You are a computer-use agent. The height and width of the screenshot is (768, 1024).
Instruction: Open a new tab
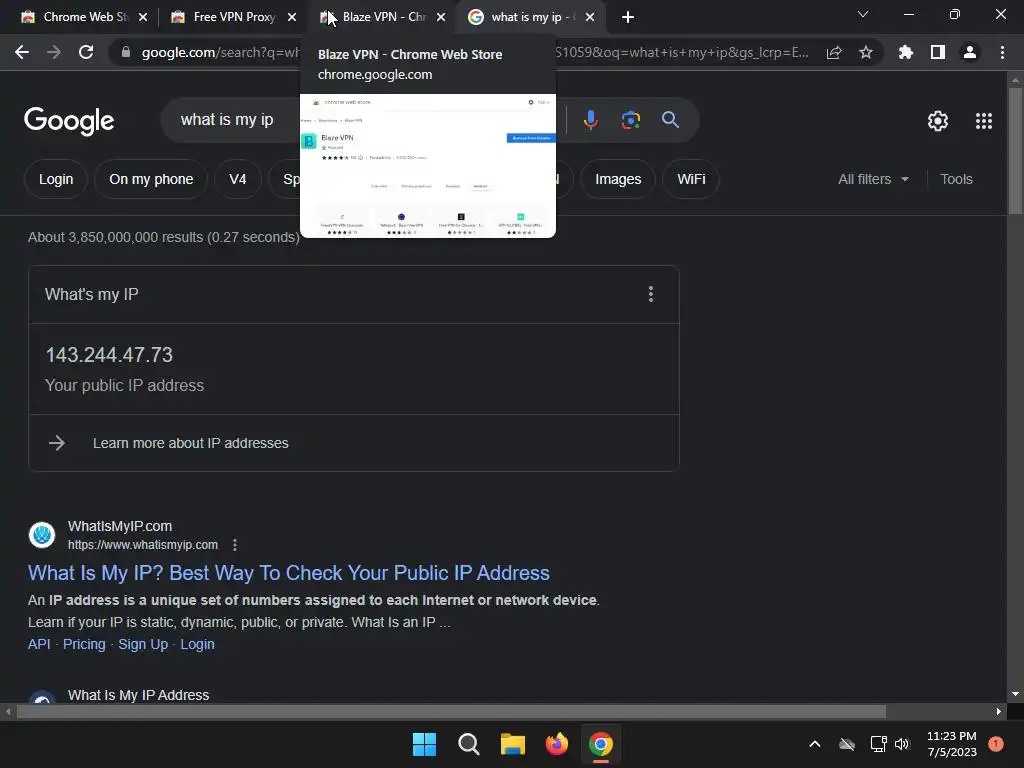[628, 17]
